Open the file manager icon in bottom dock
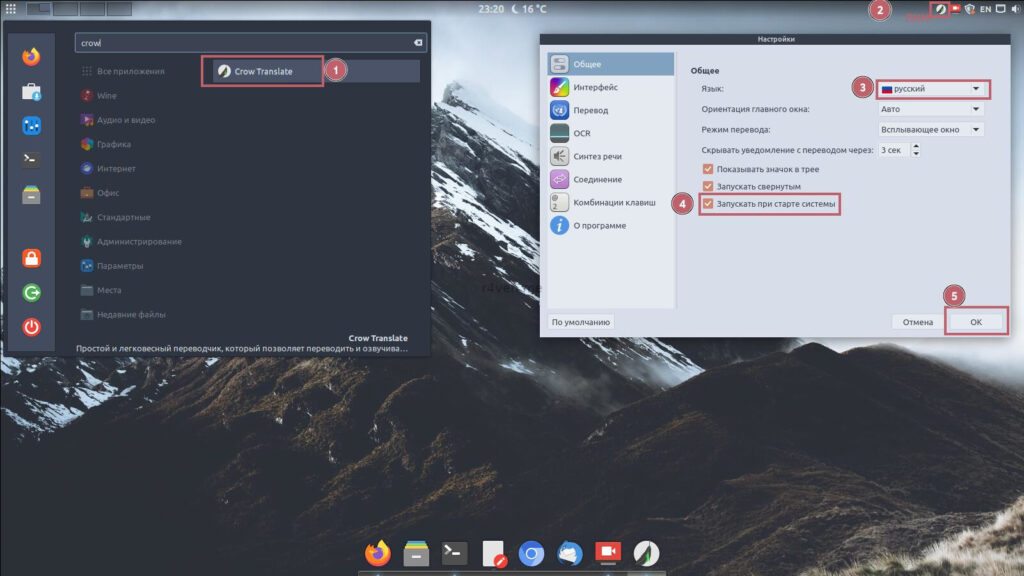 (x=416, y=553)
